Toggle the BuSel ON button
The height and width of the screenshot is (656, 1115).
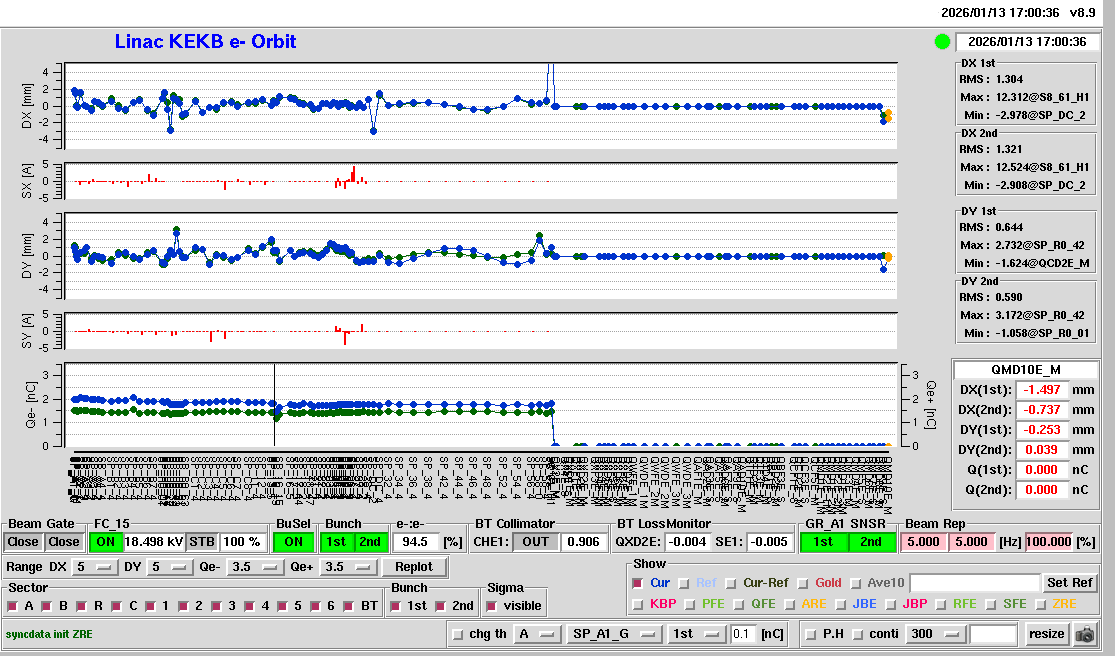pos(293,541)
